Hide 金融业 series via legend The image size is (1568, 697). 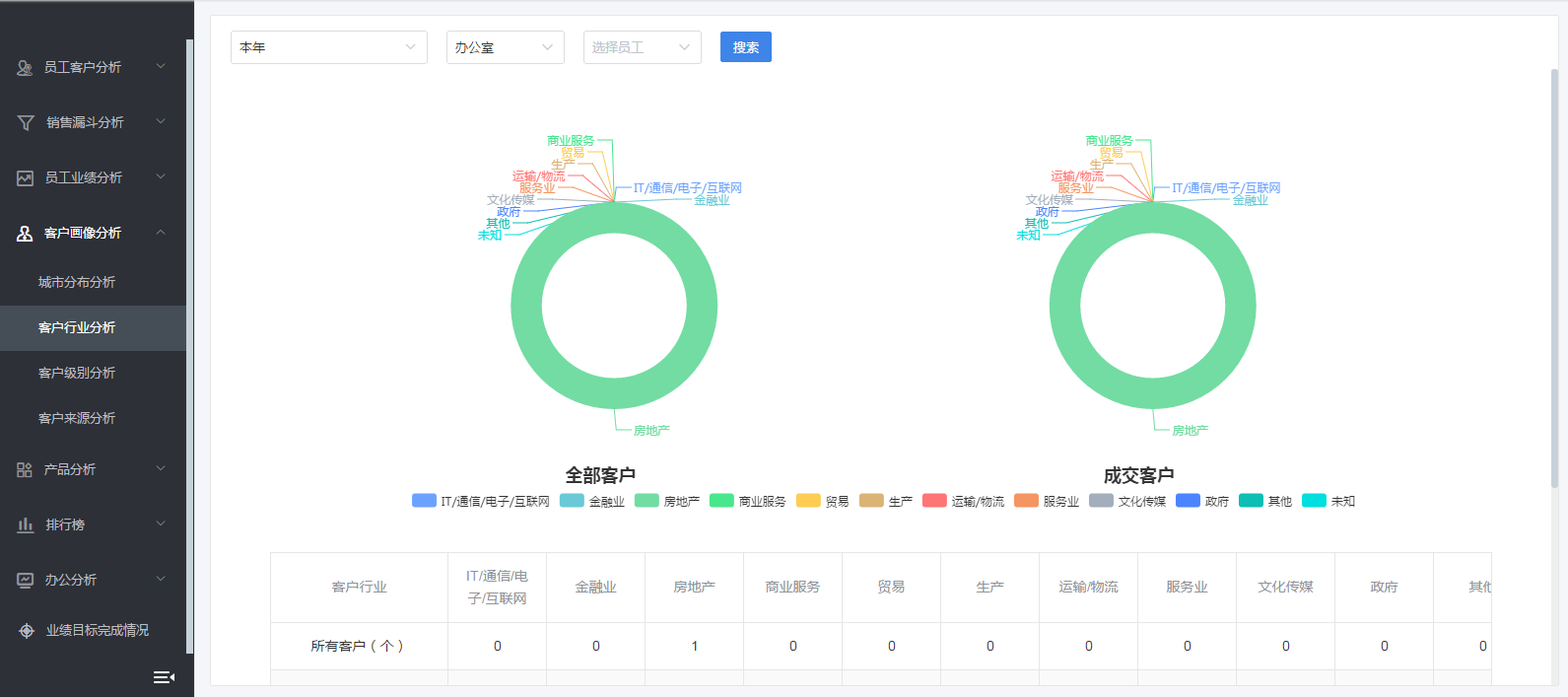592,501
